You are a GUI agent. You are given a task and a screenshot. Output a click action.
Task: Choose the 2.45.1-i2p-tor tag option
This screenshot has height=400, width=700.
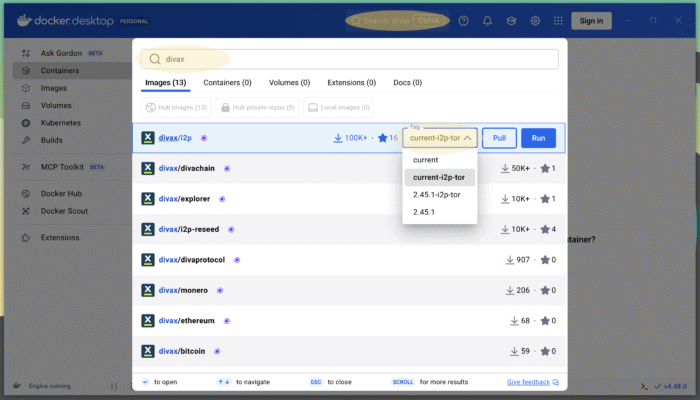point(436,194)
